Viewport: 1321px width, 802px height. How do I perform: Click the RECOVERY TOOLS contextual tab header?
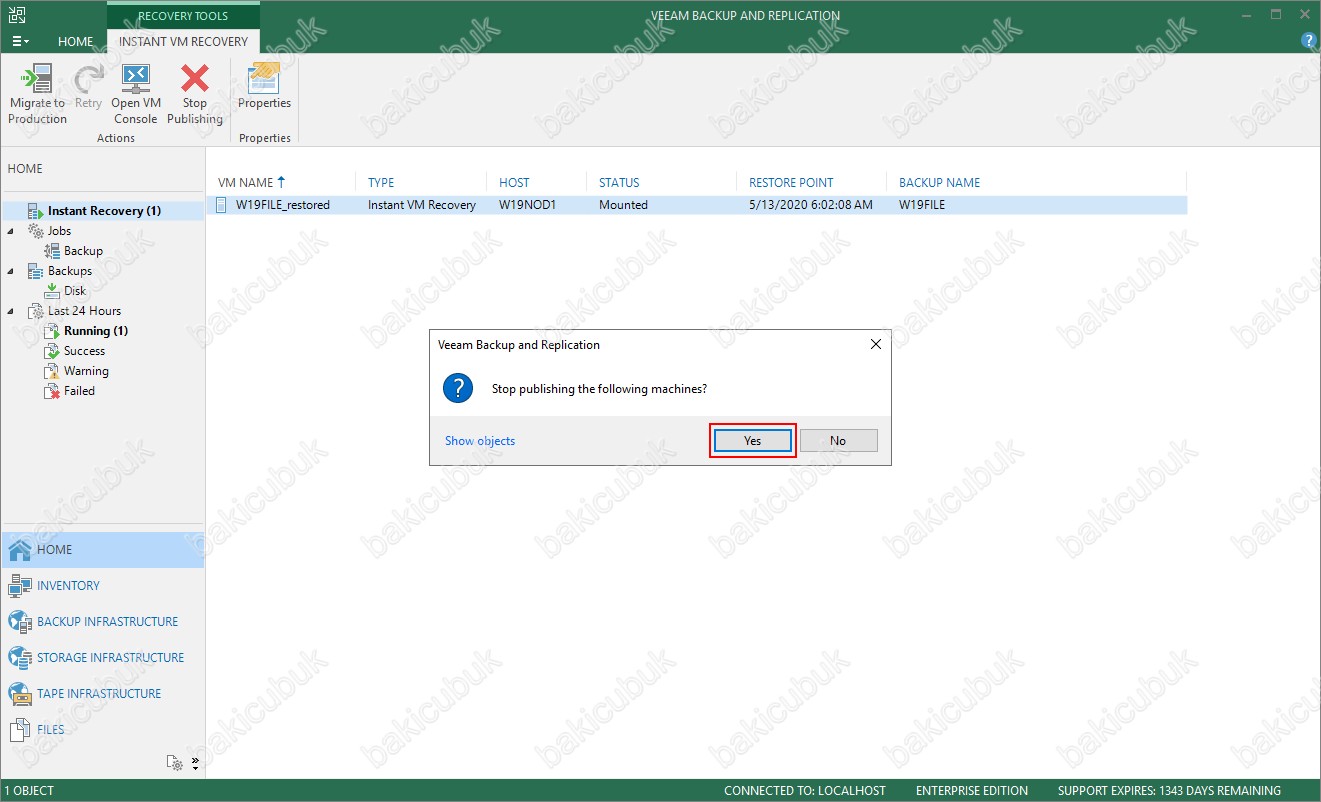click(183, 16)
